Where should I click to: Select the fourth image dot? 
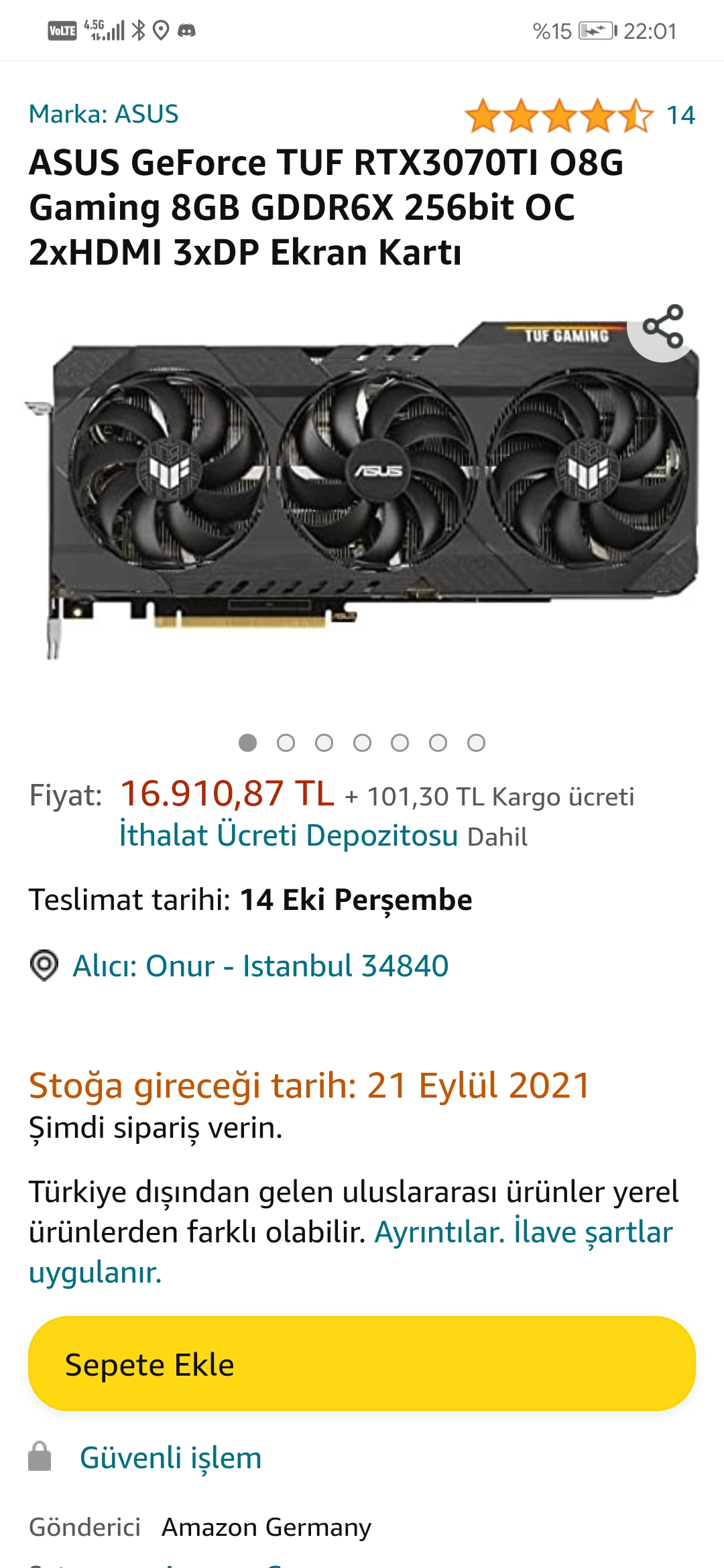tap(362, 742)
